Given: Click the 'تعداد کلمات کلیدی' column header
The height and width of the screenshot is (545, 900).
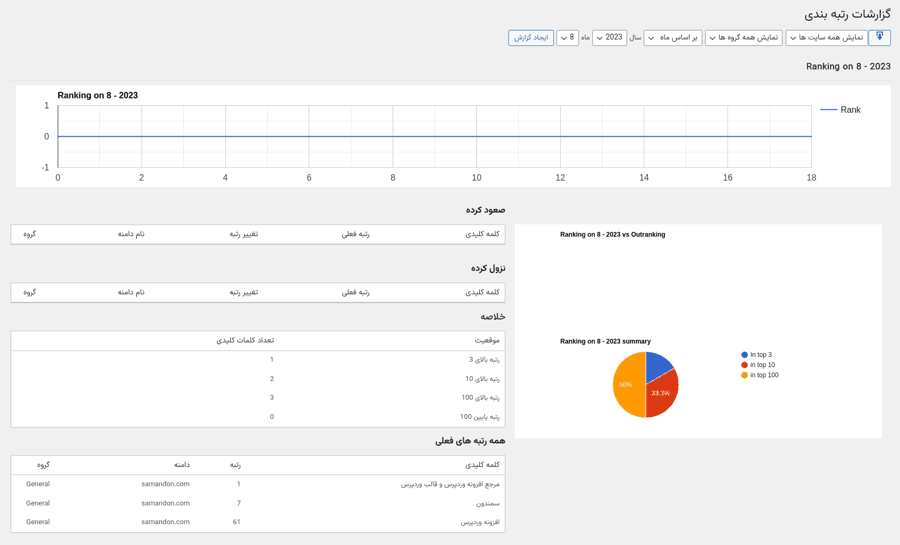Looking at the screenshot, I should (245, 340).
